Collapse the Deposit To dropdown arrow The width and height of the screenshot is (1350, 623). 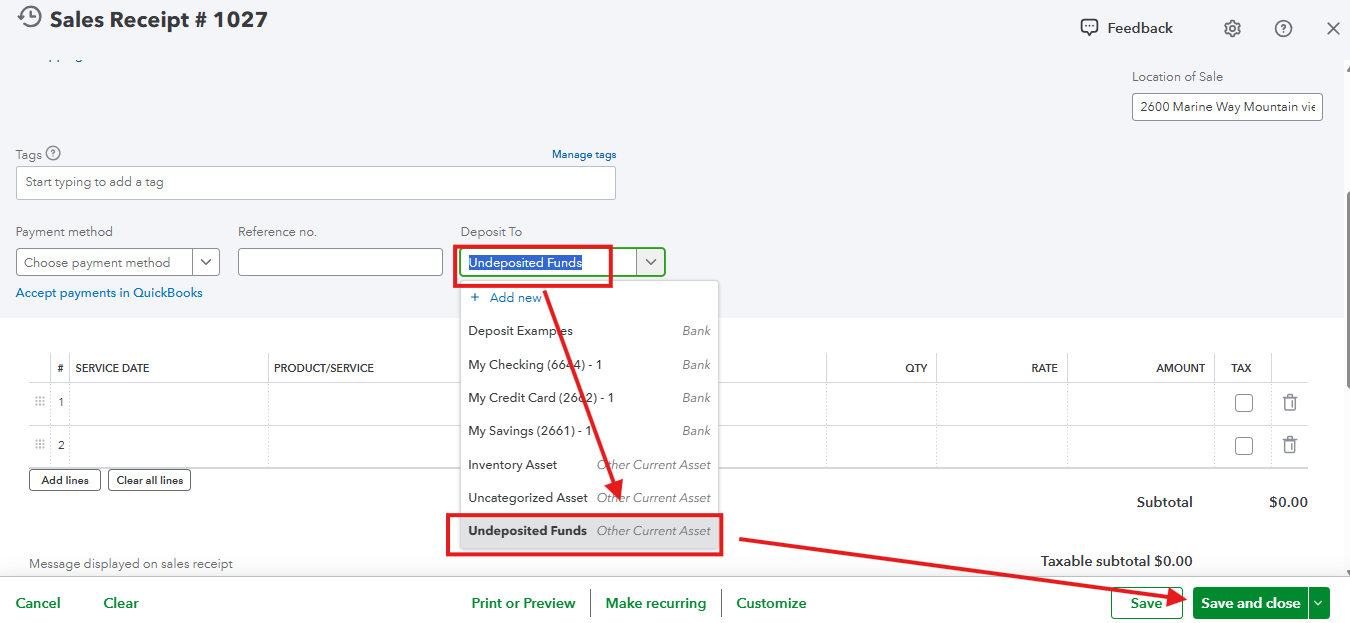point(651,262)
